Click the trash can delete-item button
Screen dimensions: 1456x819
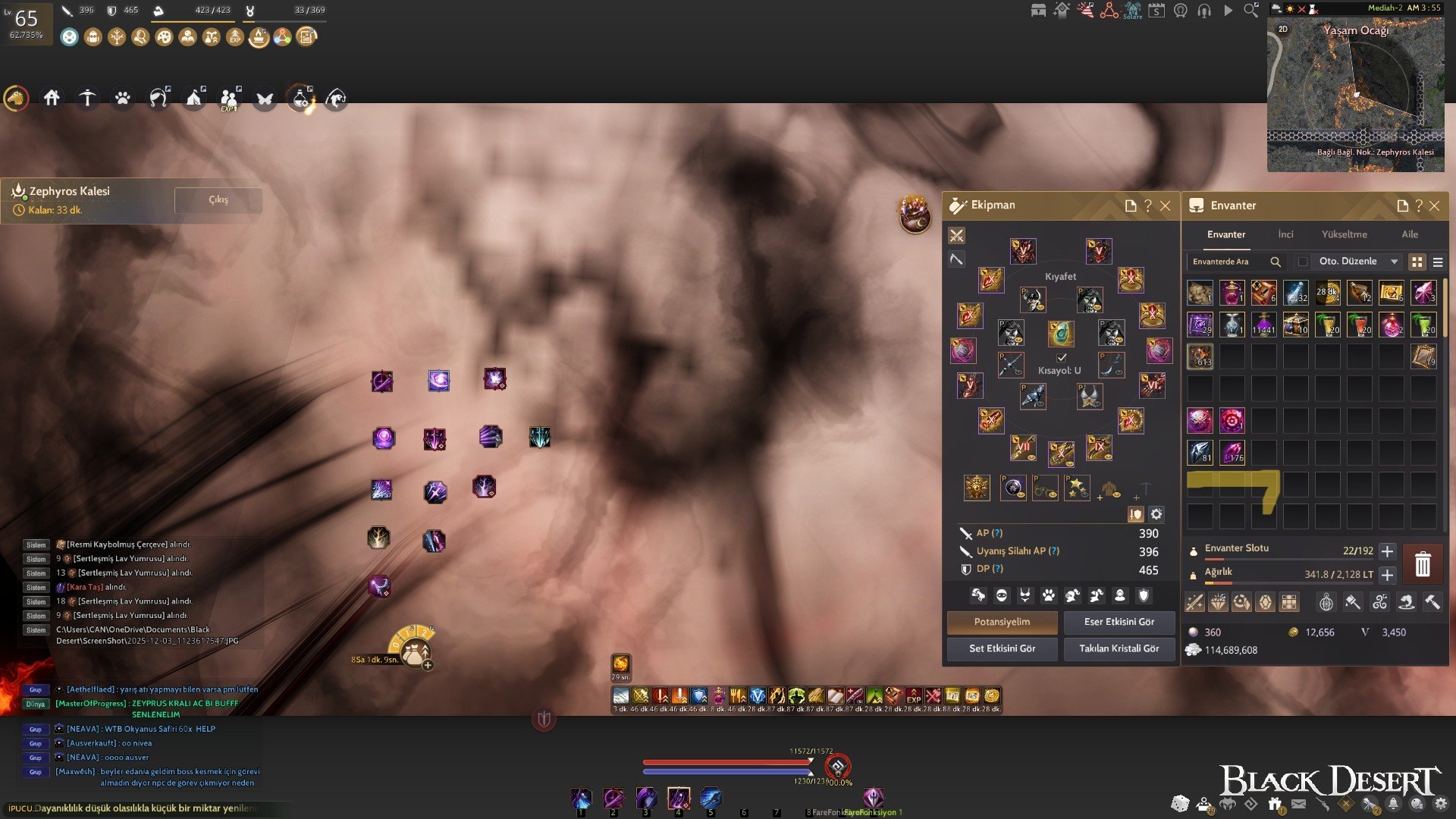[x=1423, y=564]
